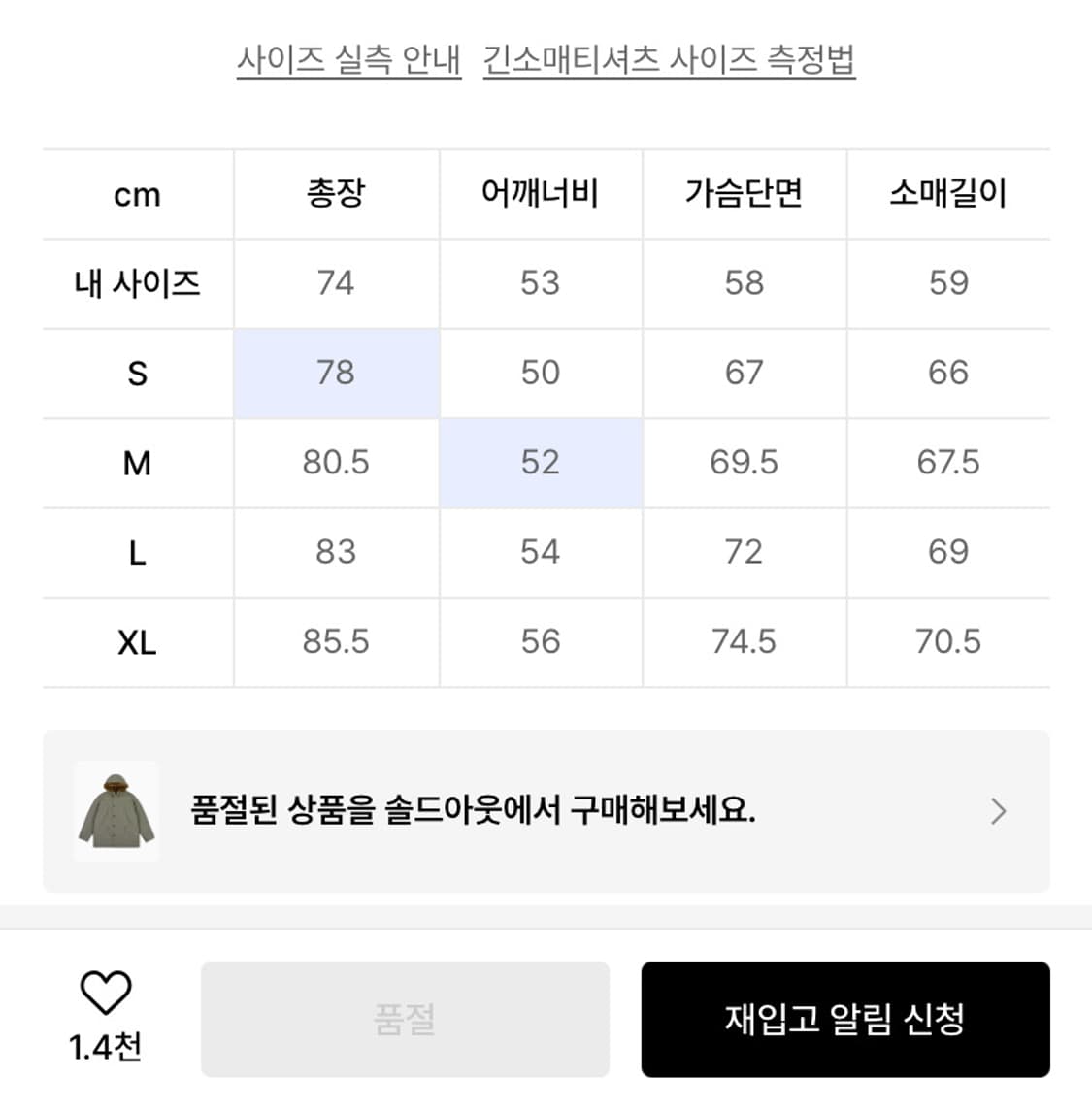1092x1109 pixels.
Task: Click the cm unit header cell
Action: coord(137,193)
